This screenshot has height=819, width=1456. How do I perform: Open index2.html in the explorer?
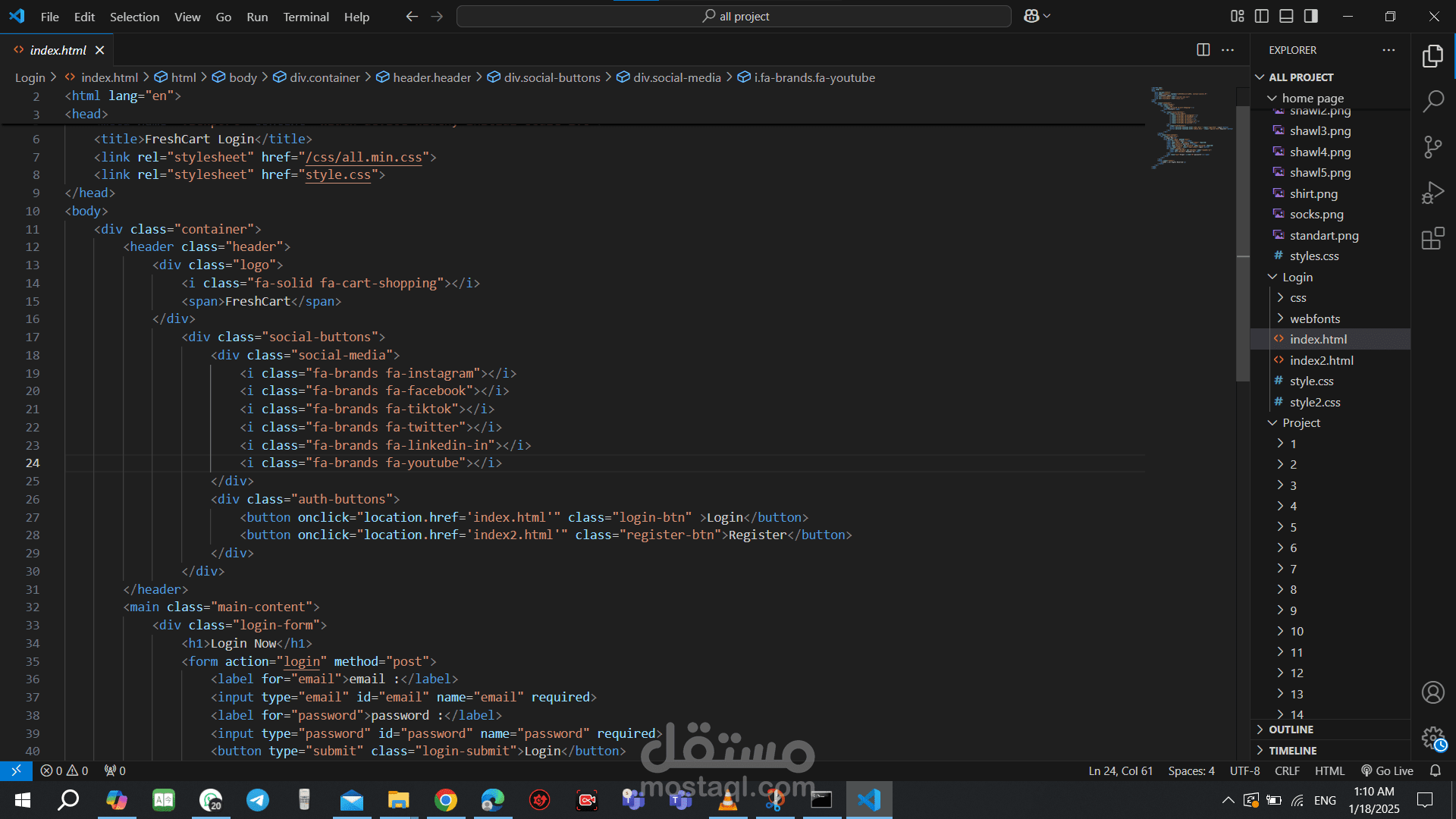tap(1321, 361)
